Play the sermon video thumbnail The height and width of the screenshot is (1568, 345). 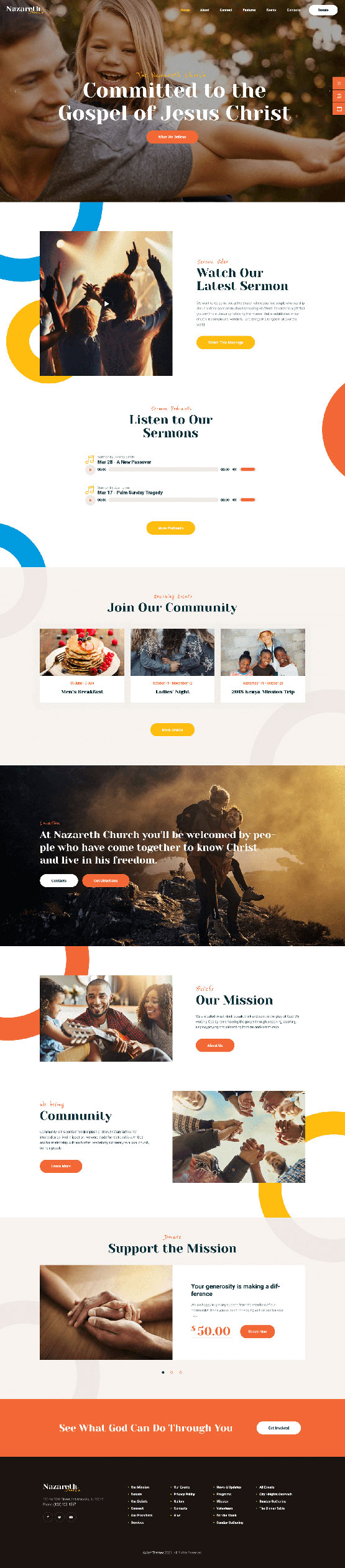tap(106, 304)
